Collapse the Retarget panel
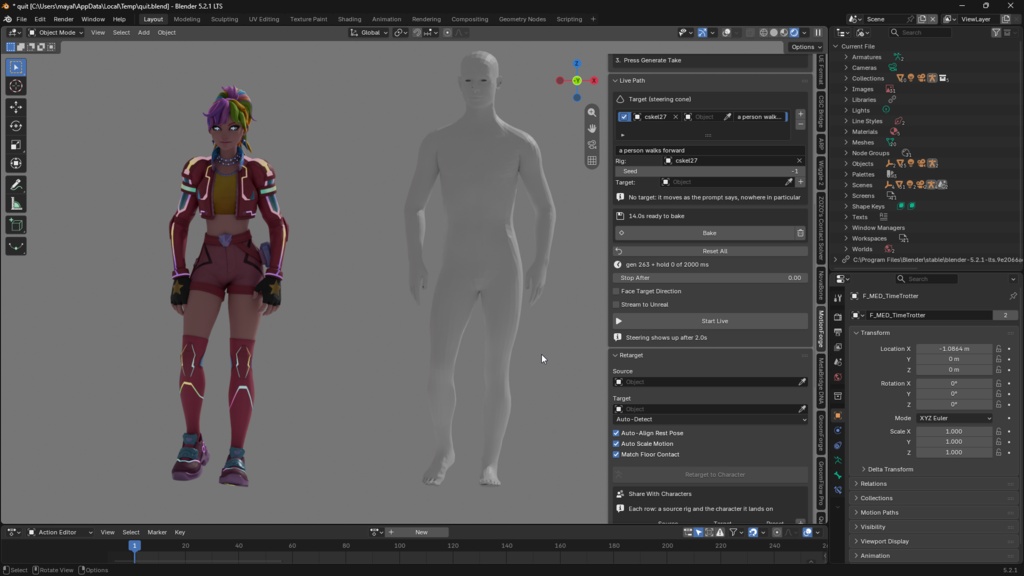This screenshot has width=1024, height=576. [615, 355]
